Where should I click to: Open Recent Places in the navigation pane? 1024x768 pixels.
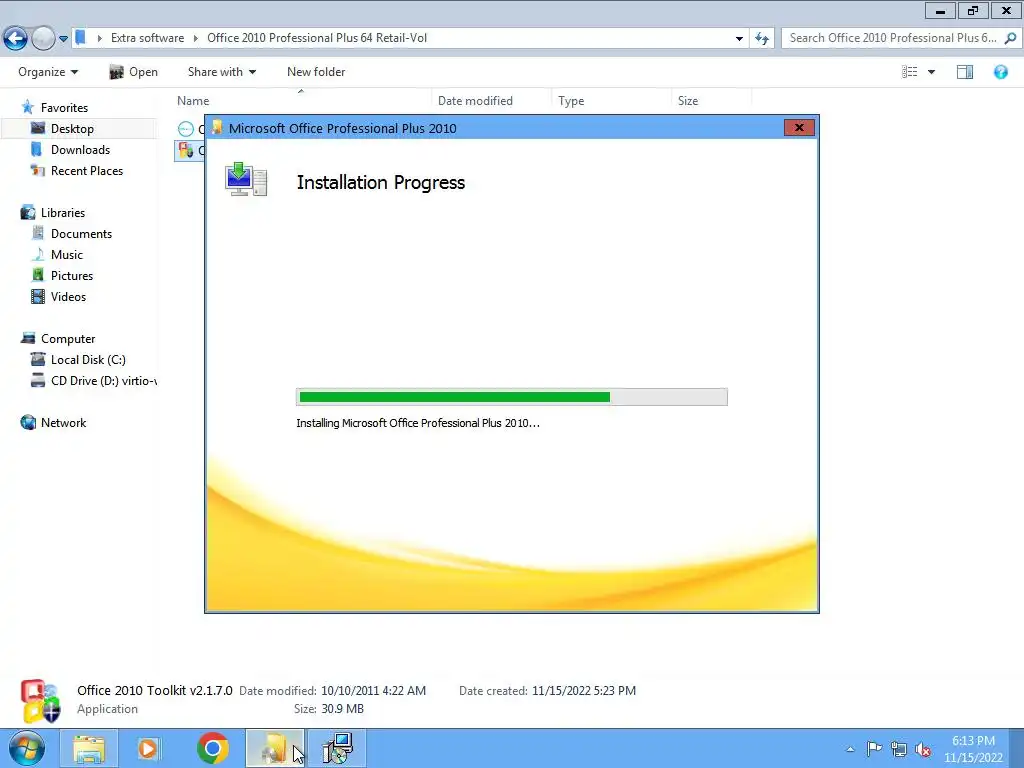(x=87, y=170)
